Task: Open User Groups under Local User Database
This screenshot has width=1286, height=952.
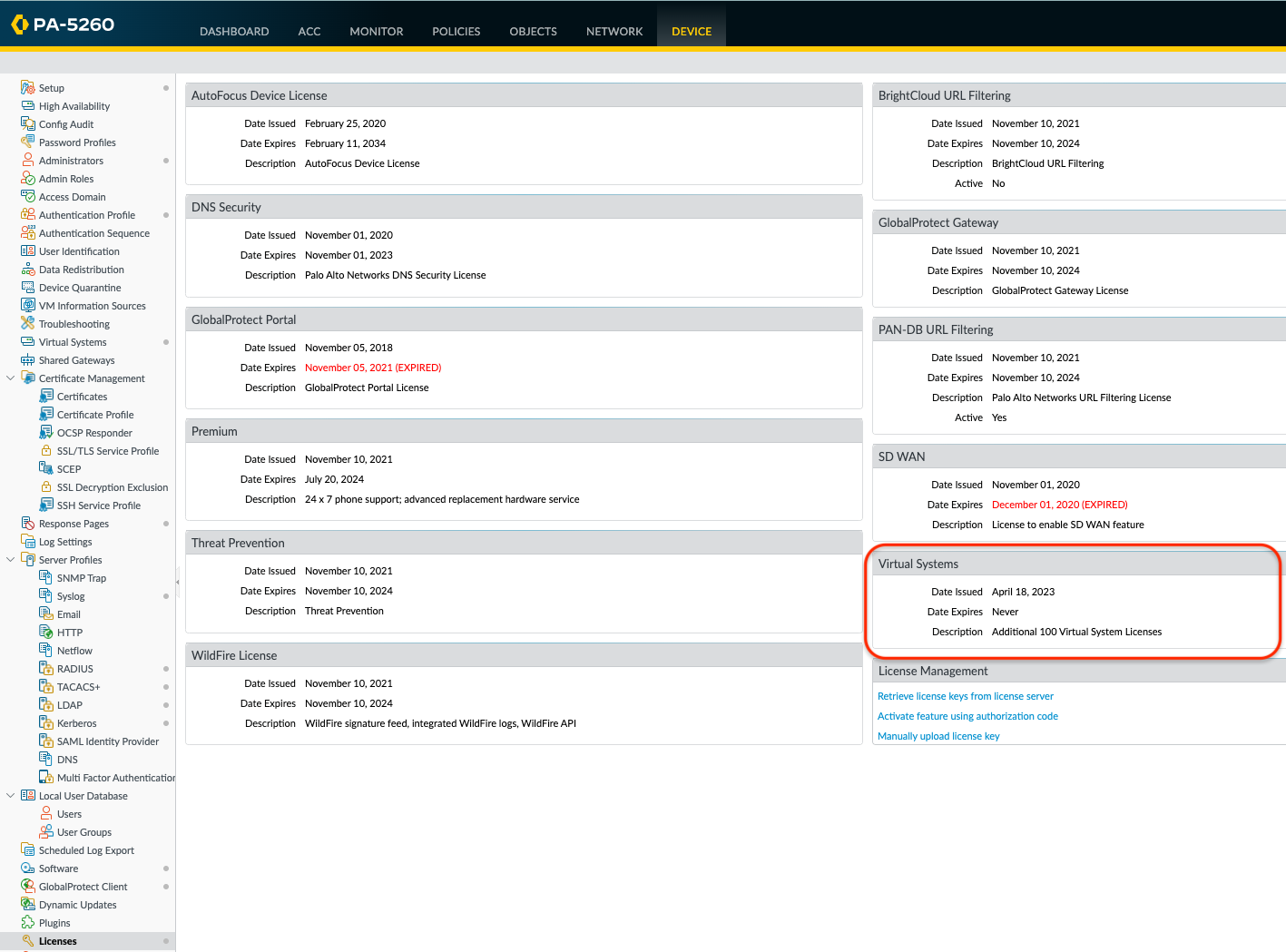Action: pyautogui.click(x=84, y=832)
